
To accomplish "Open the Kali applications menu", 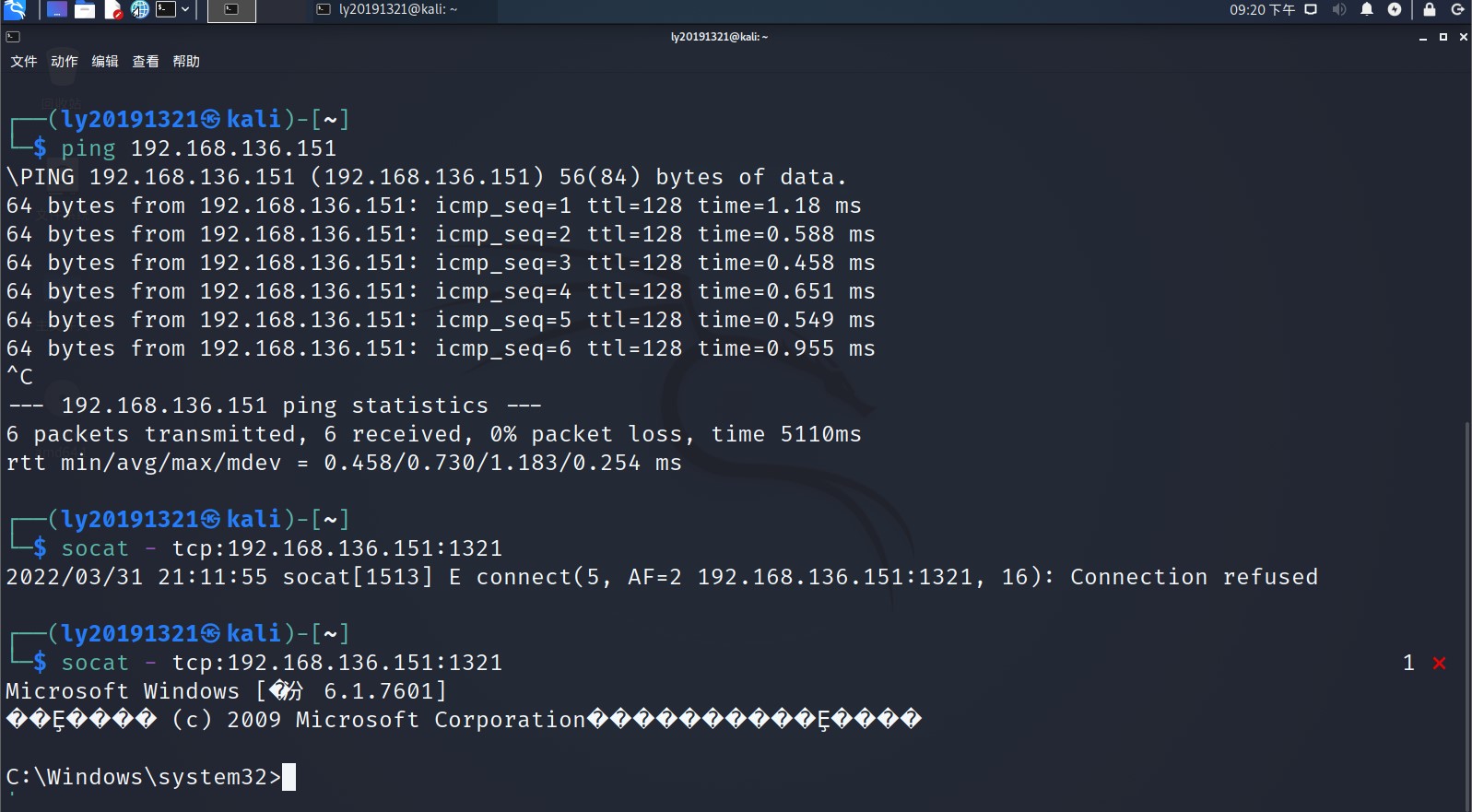I will tap(15, 10).
